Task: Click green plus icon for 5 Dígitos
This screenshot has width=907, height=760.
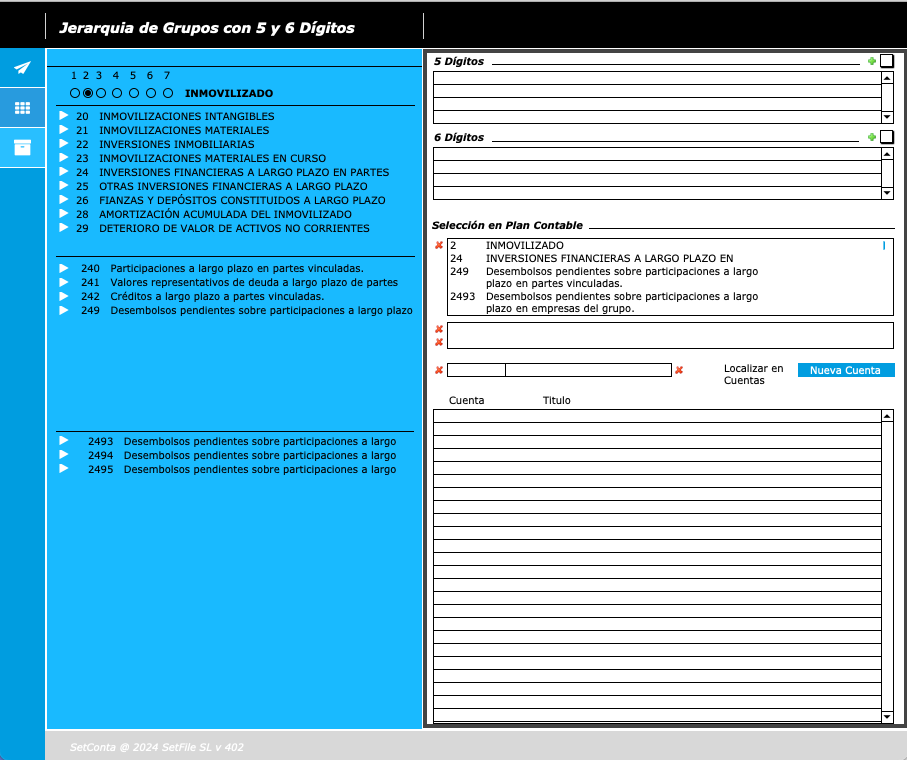Action: click(x=872, y=61)
